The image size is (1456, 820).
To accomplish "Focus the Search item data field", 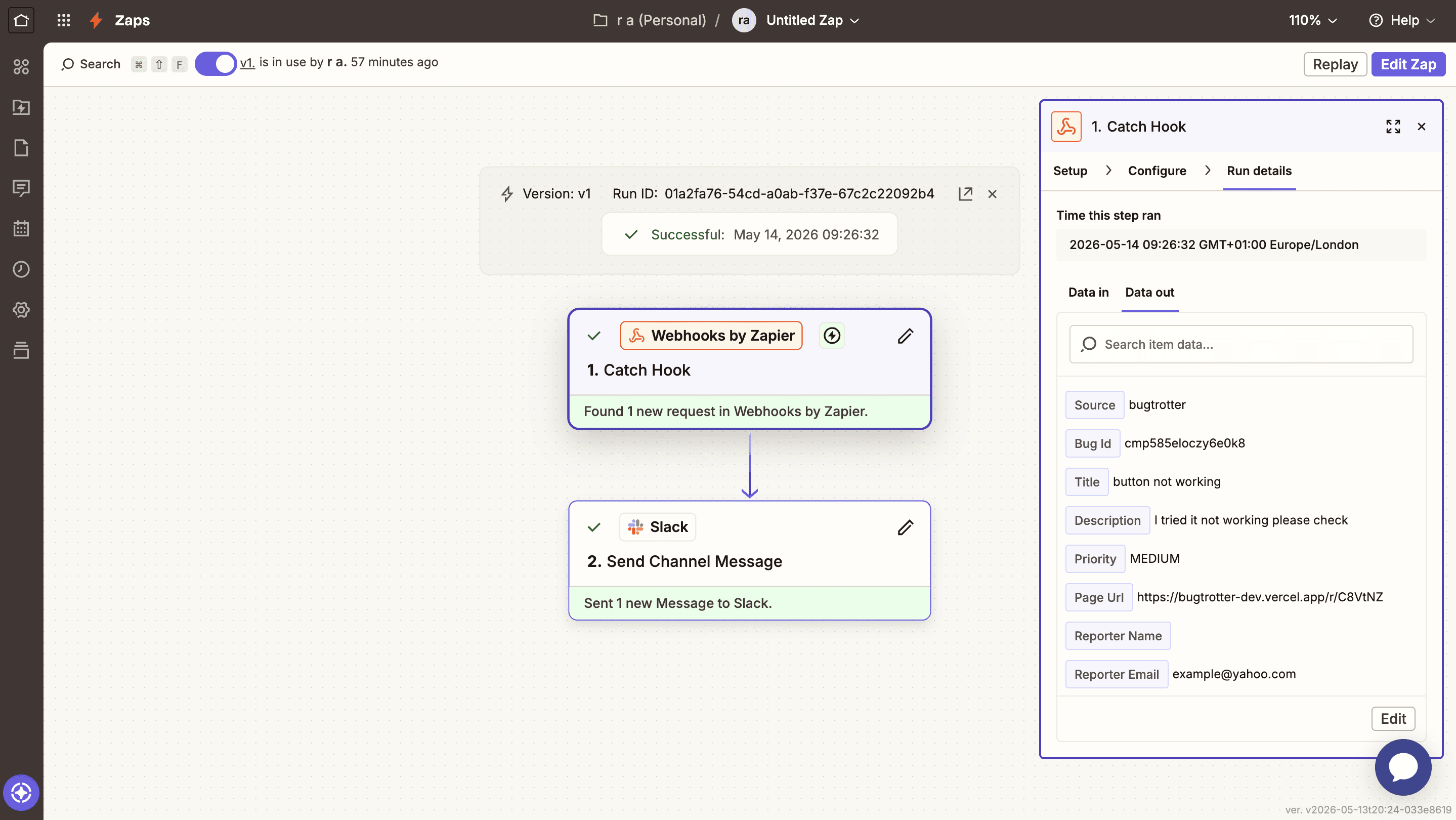I will (1241, 344).
